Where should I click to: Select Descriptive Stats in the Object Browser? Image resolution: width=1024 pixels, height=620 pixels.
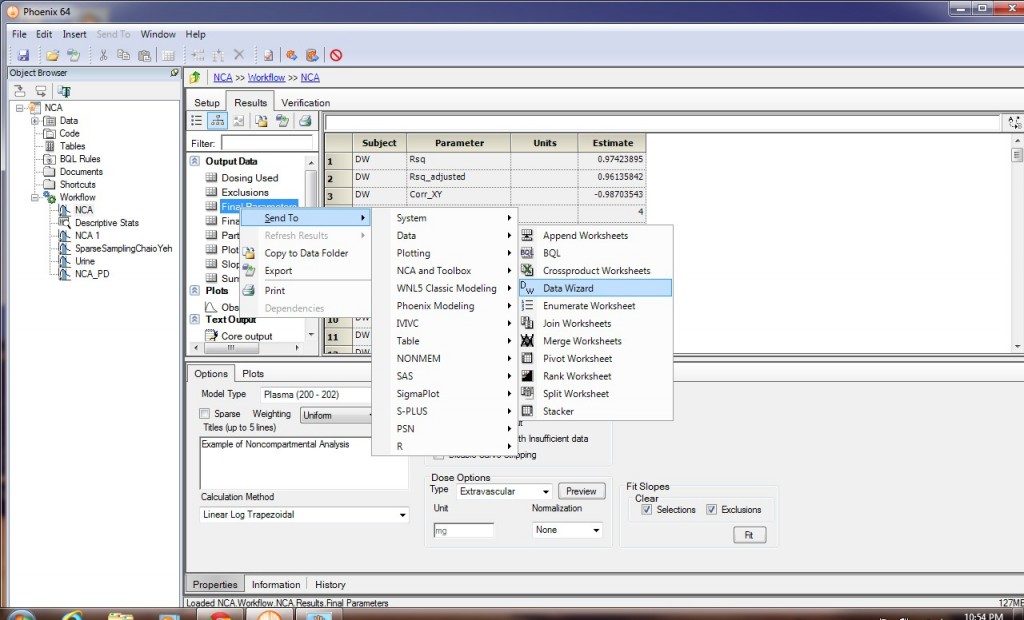point(107,223)
